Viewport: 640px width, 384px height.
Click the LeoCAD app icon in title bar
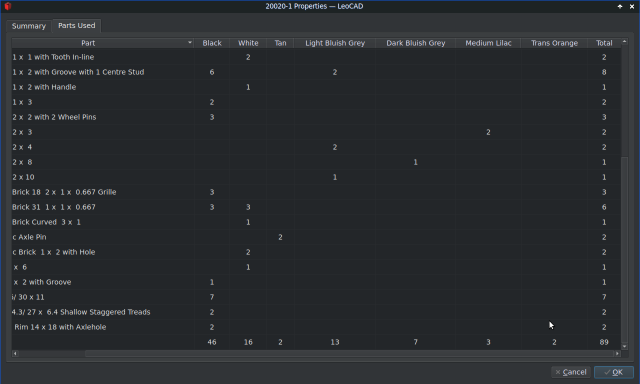8,6
